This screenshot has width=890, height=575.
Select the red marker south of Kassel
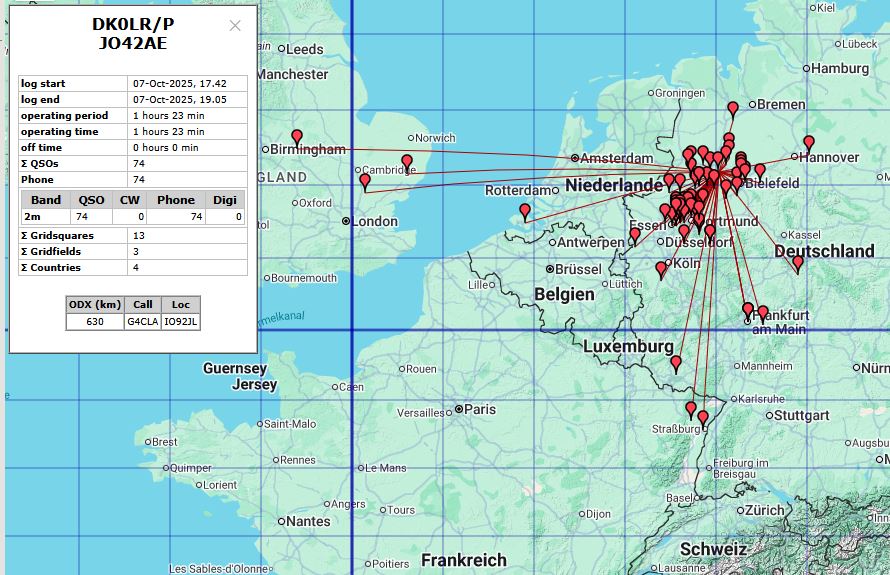797,263
